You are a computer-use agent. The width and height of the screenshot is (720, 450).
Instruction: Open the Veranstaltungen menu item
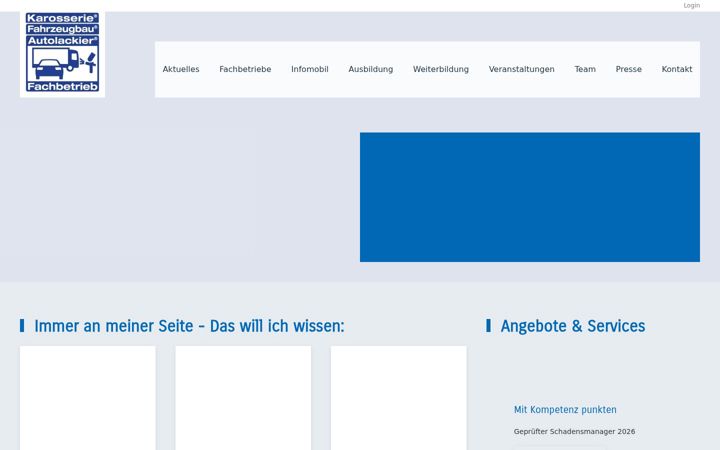click(522, 69)
